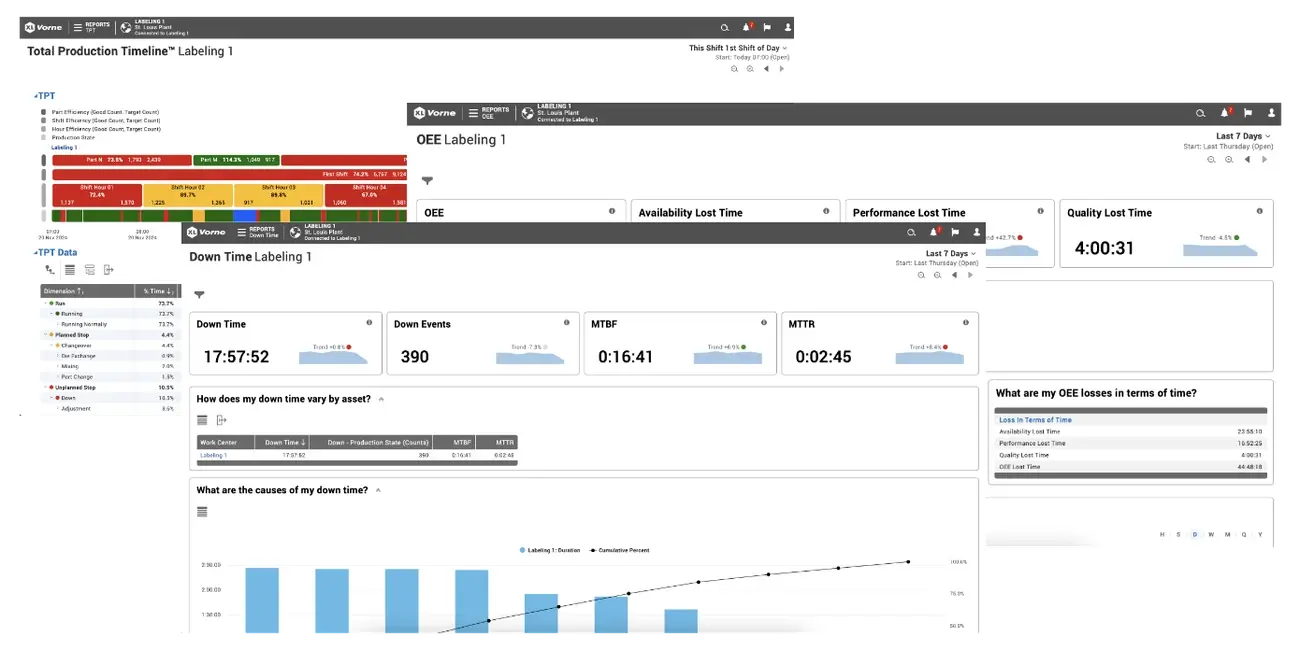This screenshot has height=650, width=1300.
Task: Zoom in time range in Down Time window
Action: pyautogui.click(x=937, y=275)
